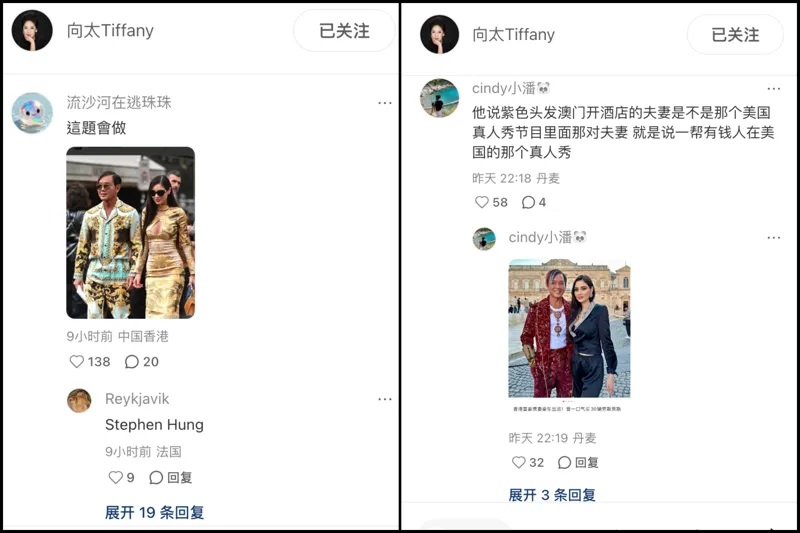View the red suit couple photo
The height and width of the screenshot is (533, 800).
tap(569, 328)
